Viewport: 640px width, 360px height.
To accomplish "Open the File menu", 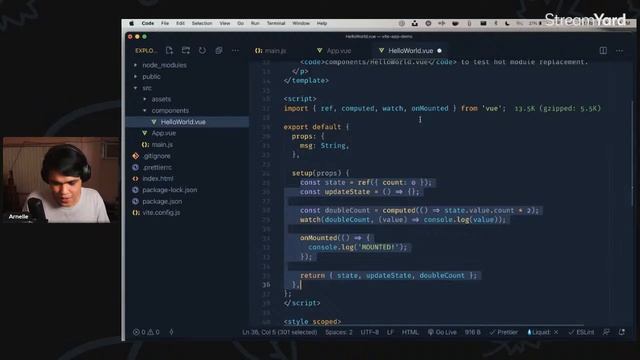I will point(165,23).
